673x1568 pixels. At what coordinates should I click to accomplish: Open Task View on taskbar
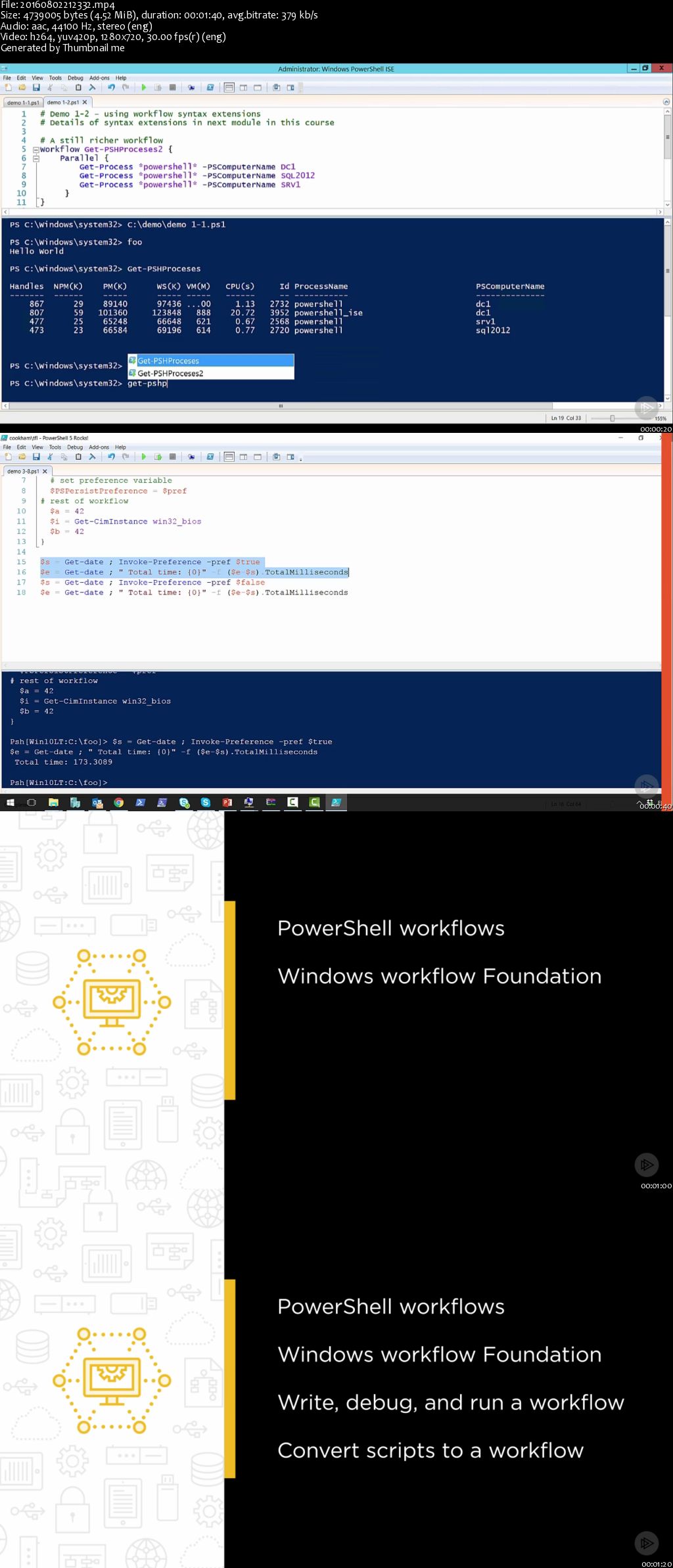click(x=32, y=802)
